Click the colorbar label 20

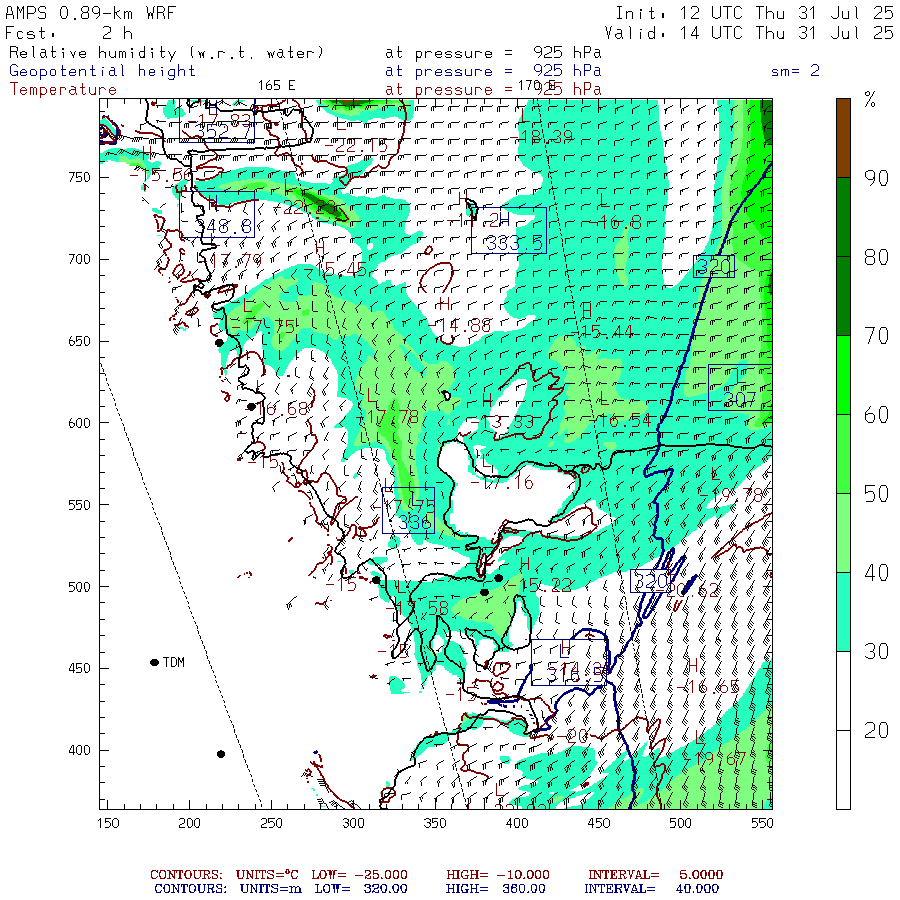876,731
